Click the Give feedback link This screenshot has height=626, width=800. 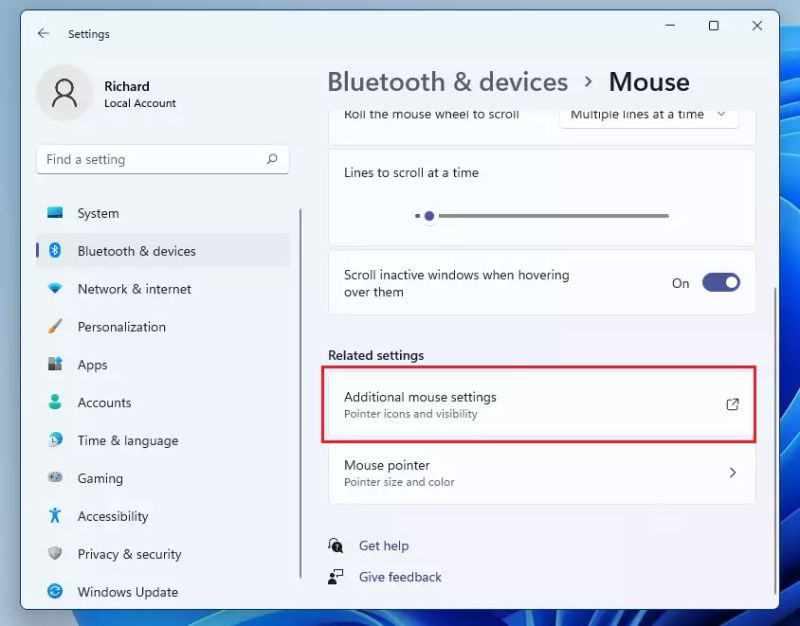(400, 577)
